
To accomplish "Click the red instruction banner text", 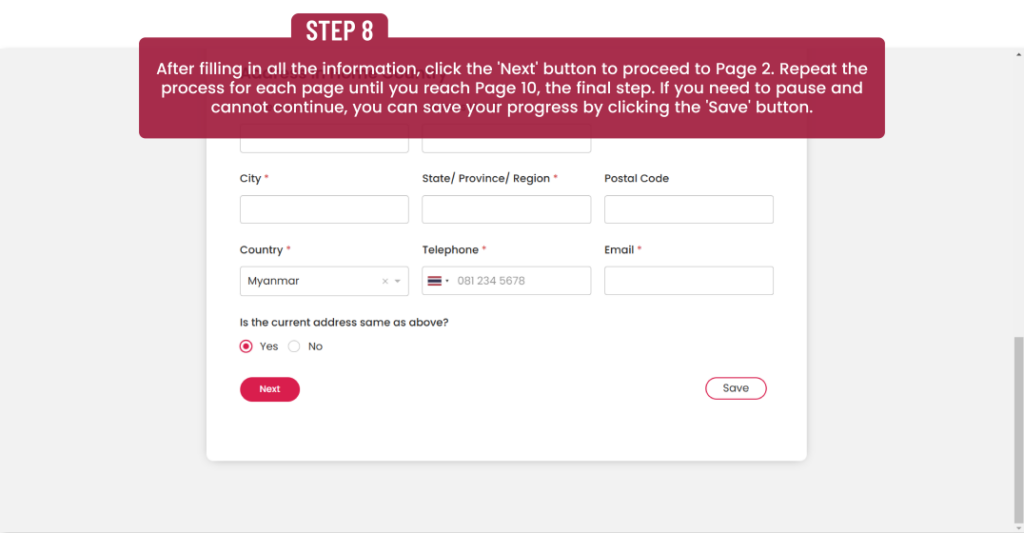I will pos(512,88).
